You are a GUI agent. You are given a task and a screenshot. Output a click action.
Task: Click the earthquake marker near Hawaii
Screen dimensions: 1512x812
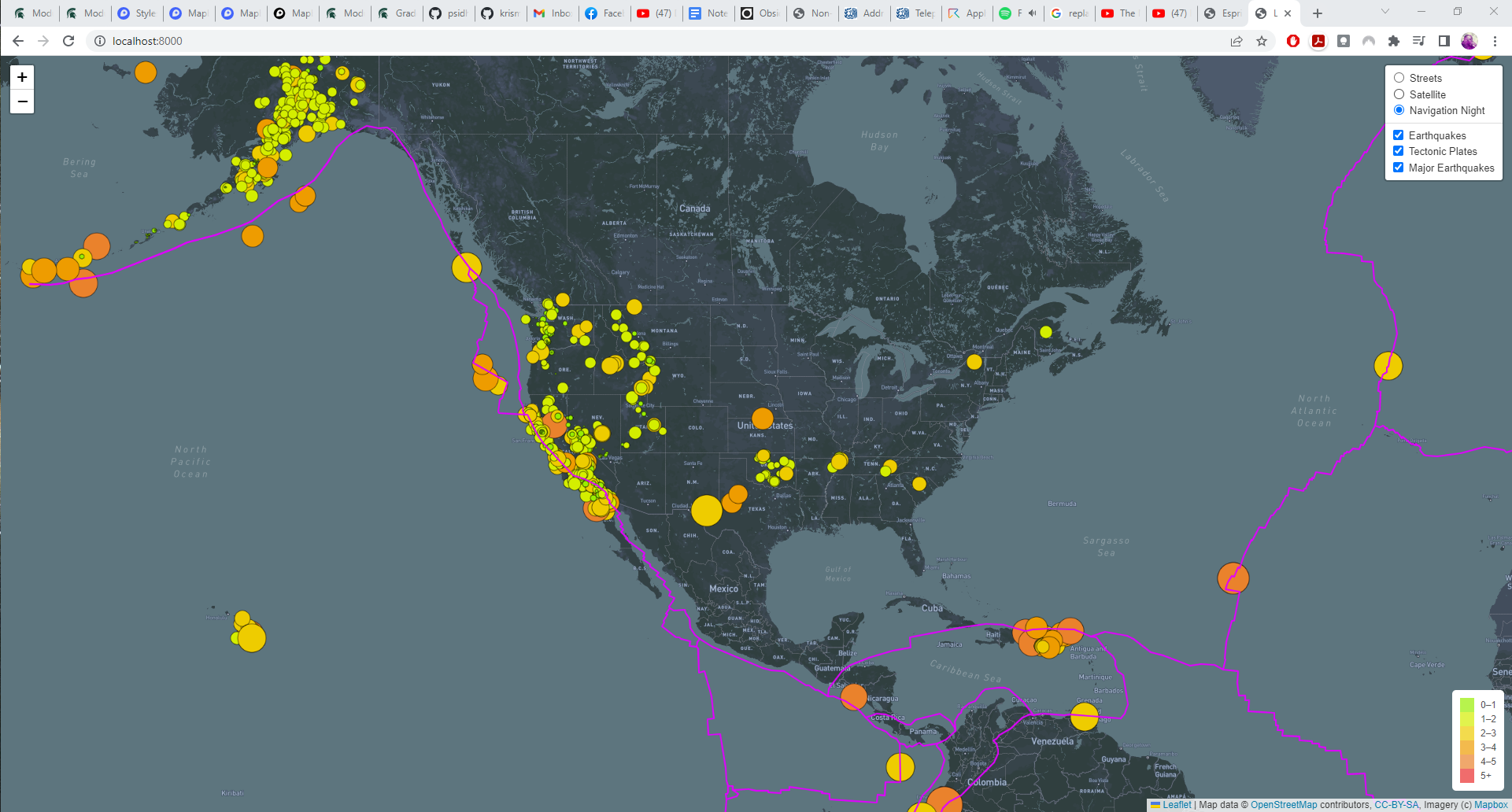click(x=251, y=637)
